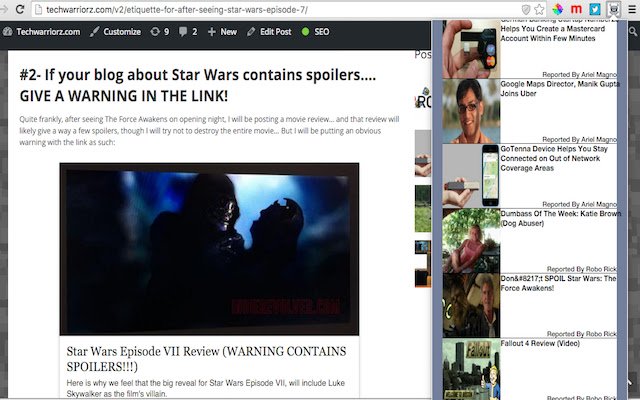The height and width of the screenshot is (400, 640).
Task: Open the SEO admin bar item
Action: 316,32
